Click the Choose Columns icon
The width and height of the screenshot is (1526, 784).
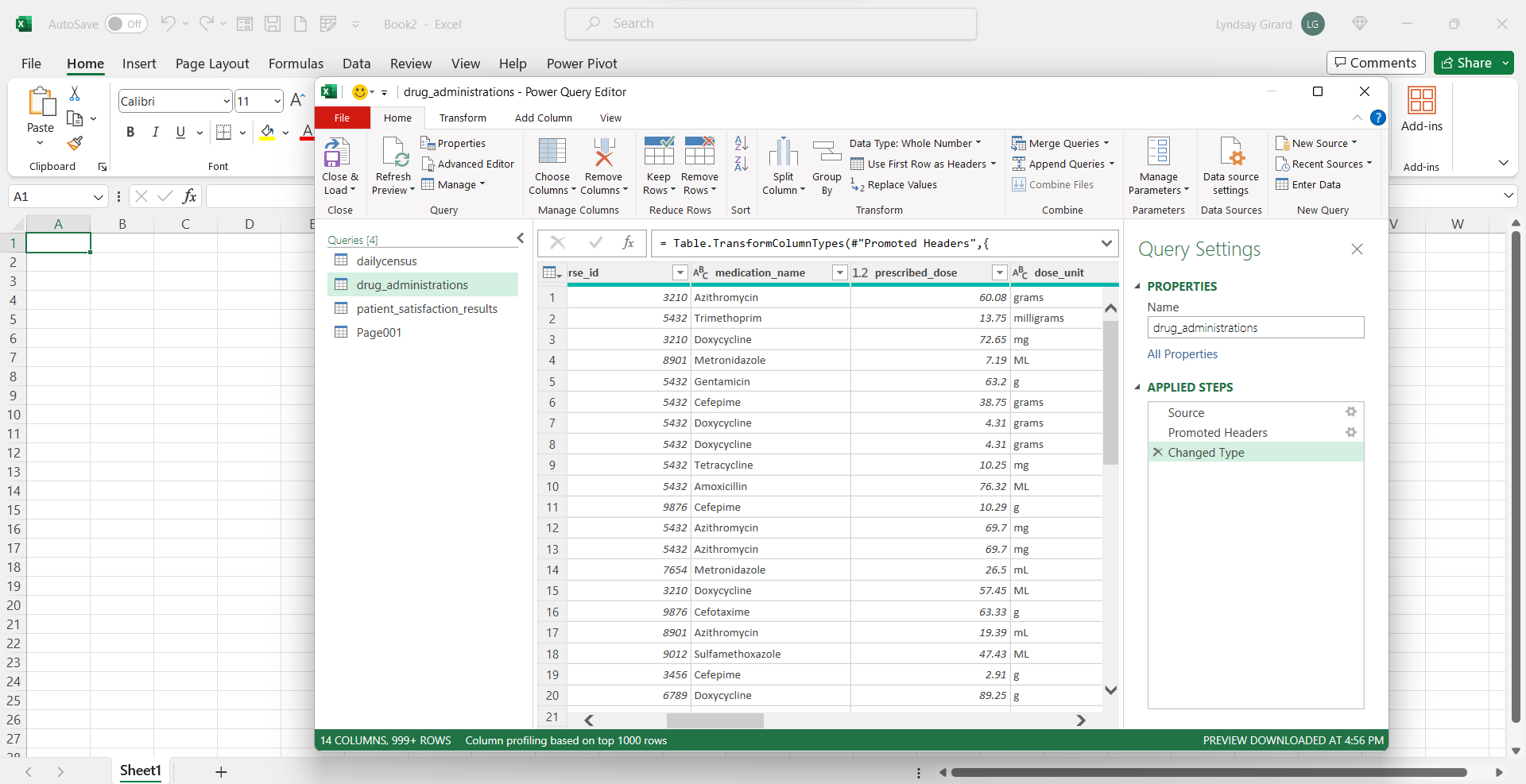click(x=552, y=151)
